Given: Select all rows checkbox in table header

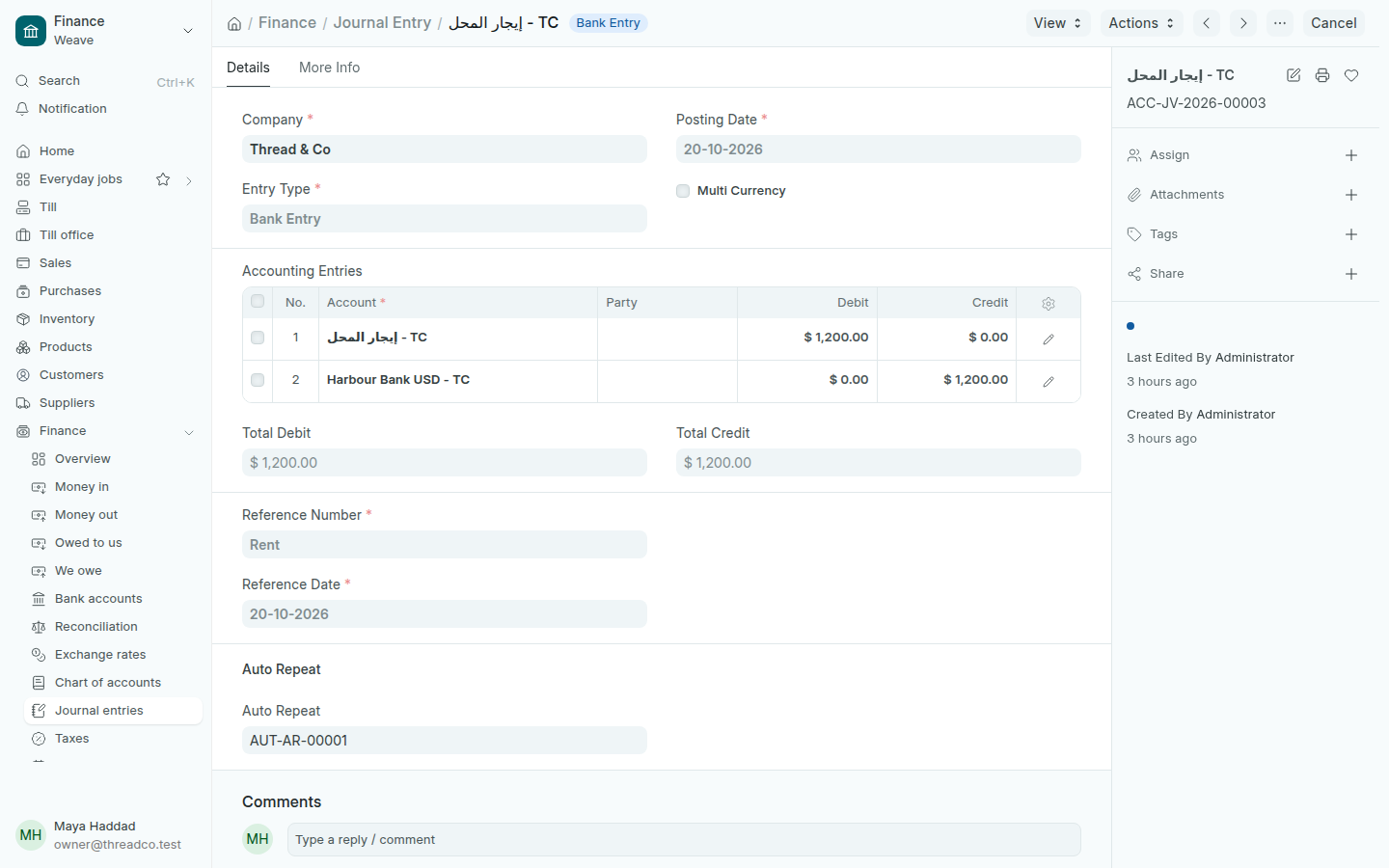Looking at the screenshot, I should tap(258, 302).
